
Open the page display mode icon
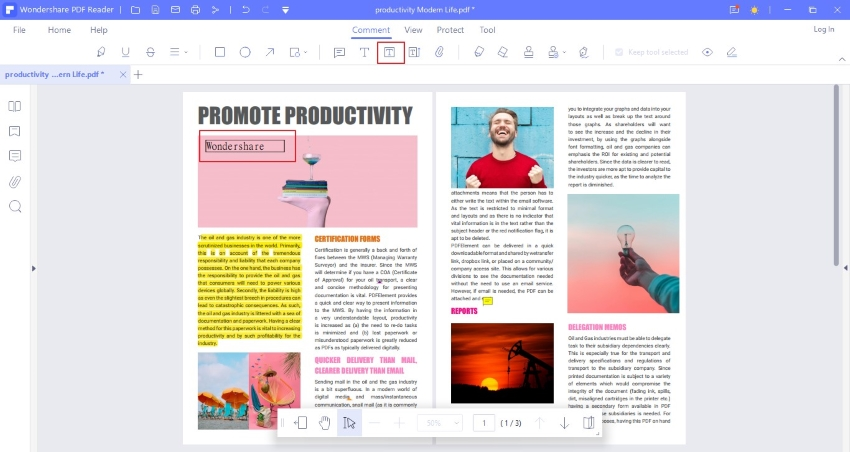(589, 423)
